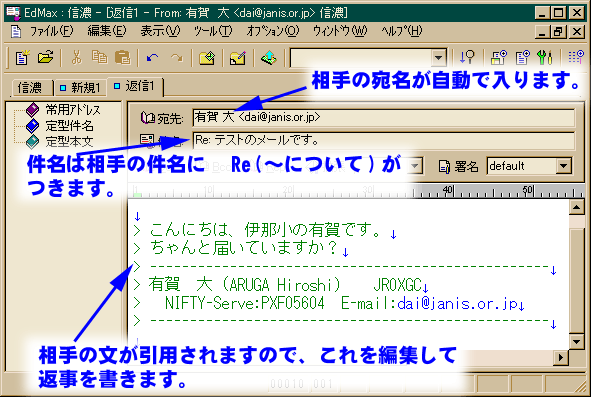
Task: Open the ツール(T) menu
Action: coord(213,31)
